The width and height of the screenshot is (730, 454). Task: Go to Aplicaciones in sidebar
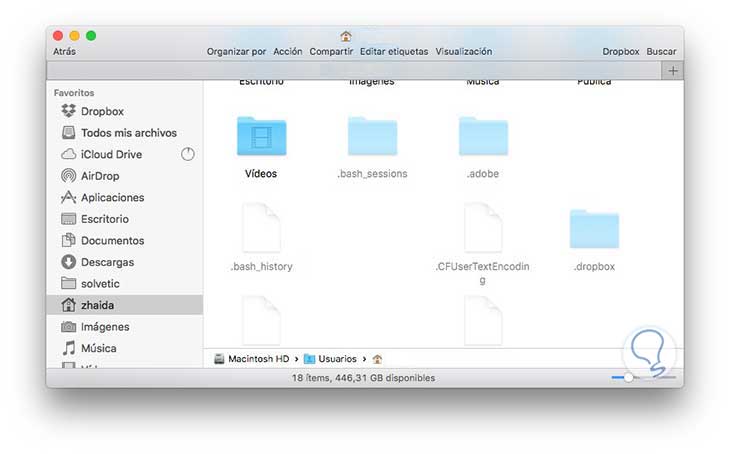[125, 197]
